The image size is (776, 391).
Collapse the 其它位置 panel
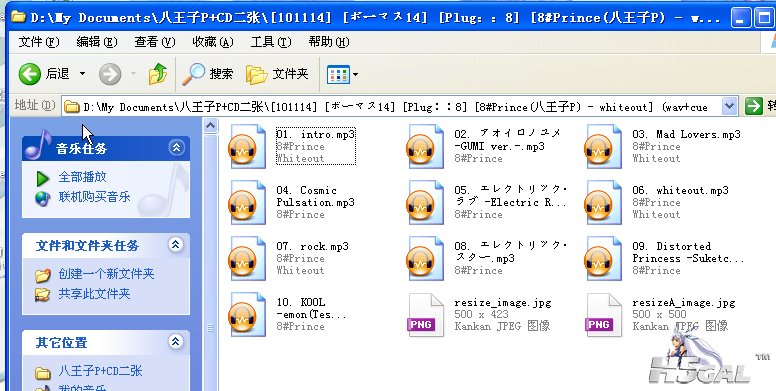176,342
